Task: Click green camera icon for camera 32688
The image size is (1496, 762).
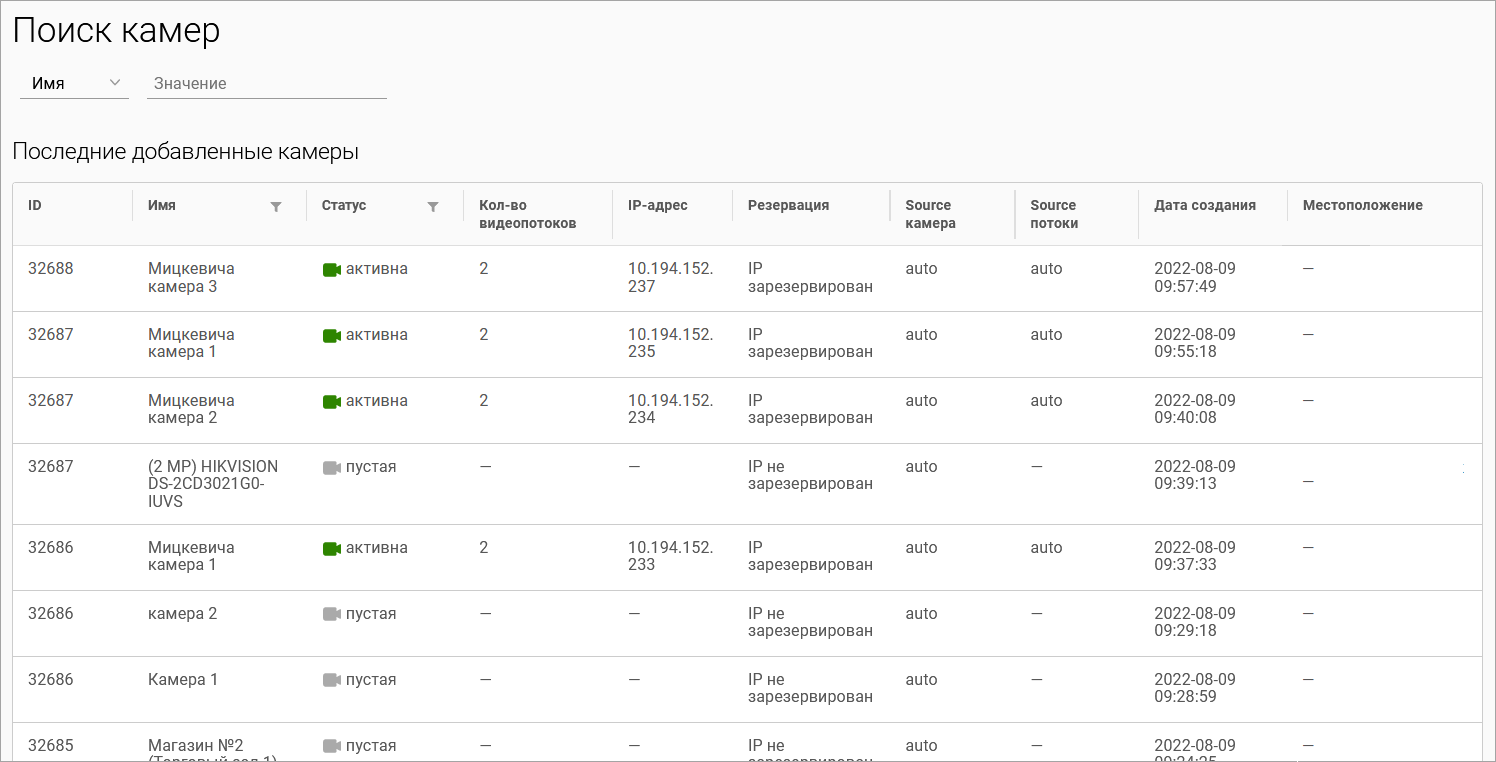Action: tap(332, 270)
